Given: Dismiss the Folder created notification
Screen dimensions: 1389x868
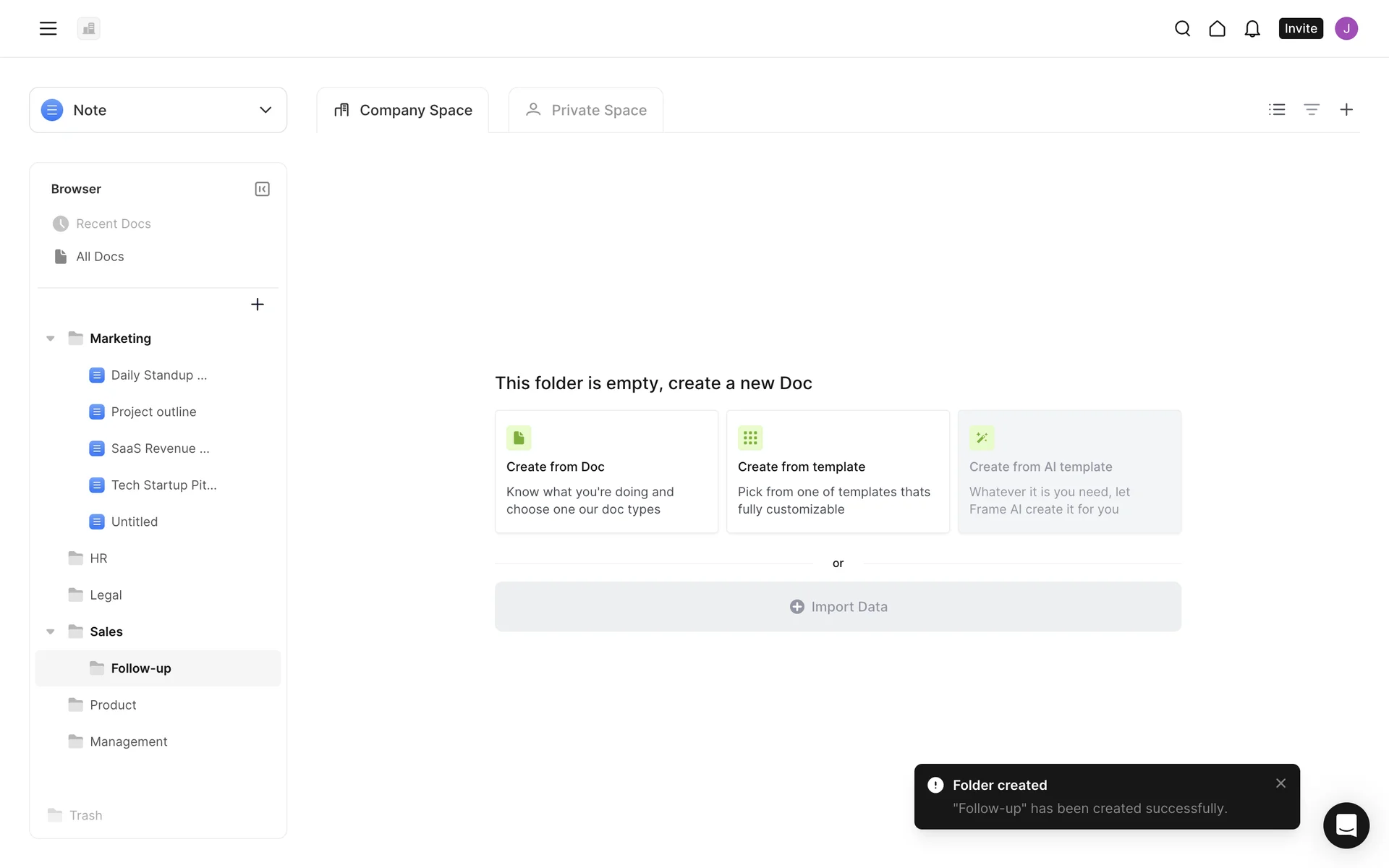Looking at the screenshot, I should (x=1280, y=783).
